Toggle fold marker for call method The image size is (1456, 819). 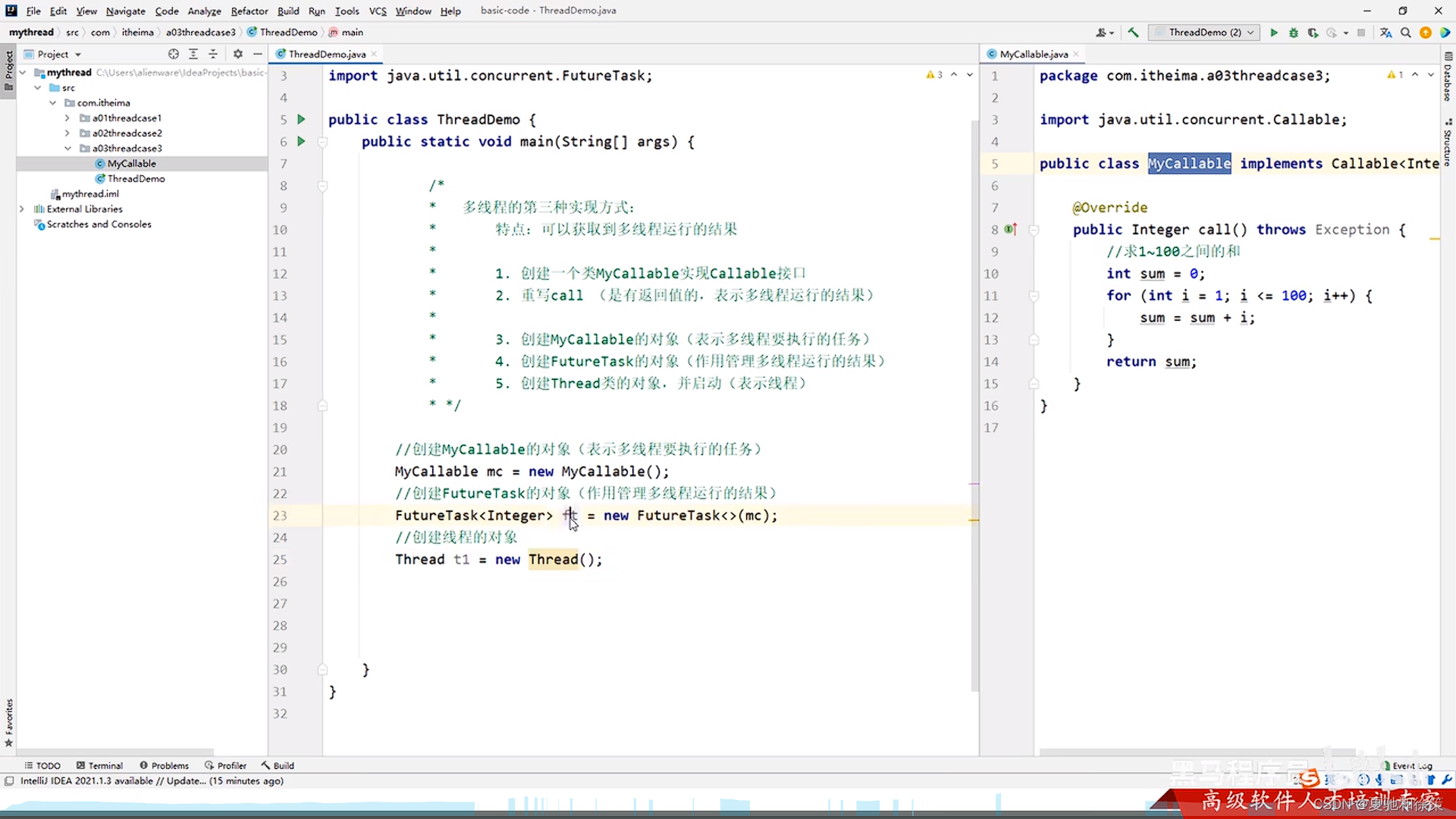click(1034, 230)
